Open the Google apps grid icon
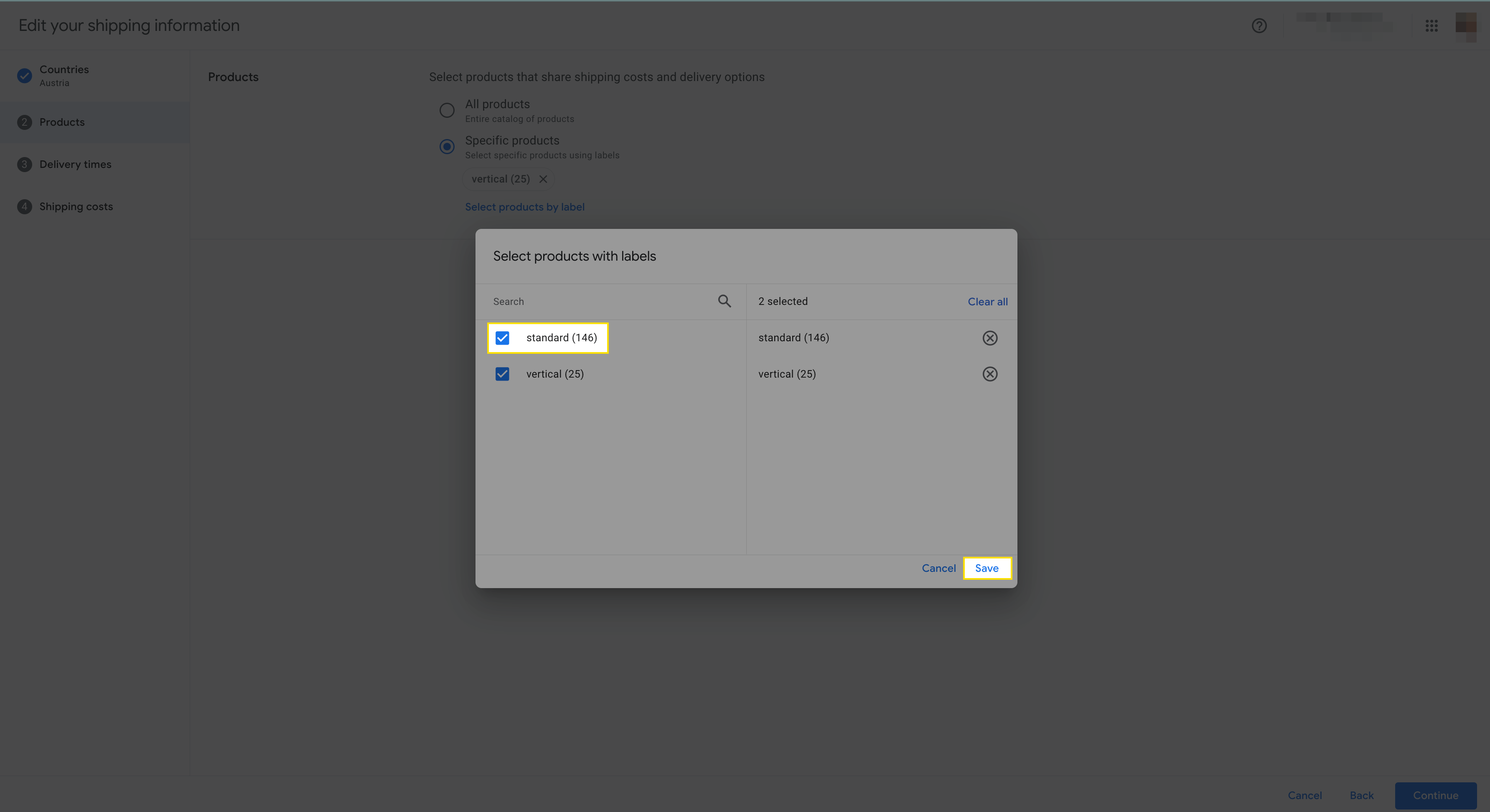 (1432, 25)
